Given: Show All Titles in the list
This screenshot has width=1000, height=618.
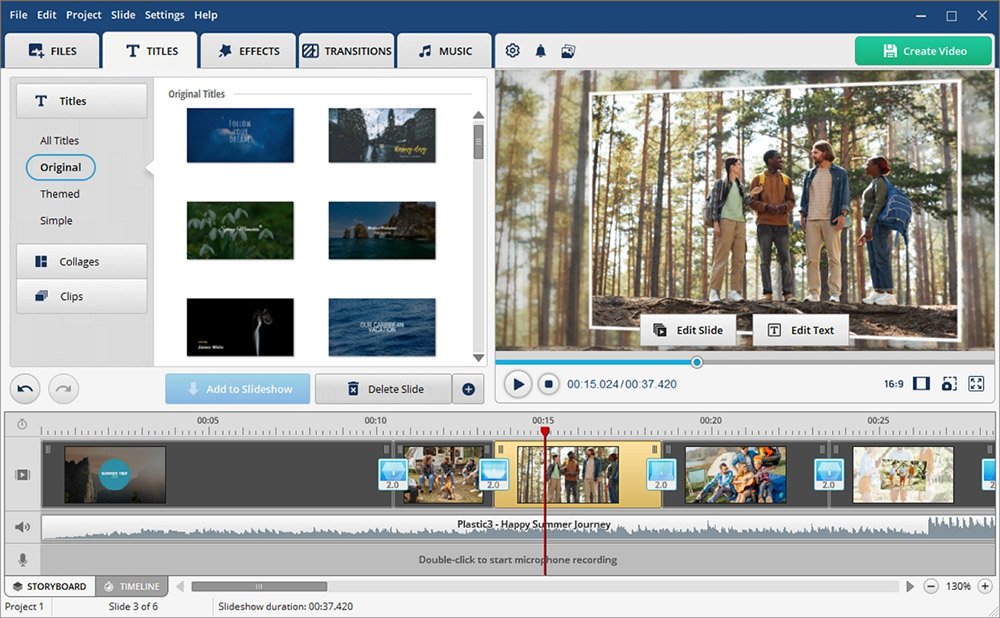Looking at the screenshot, I should (59, 140).
